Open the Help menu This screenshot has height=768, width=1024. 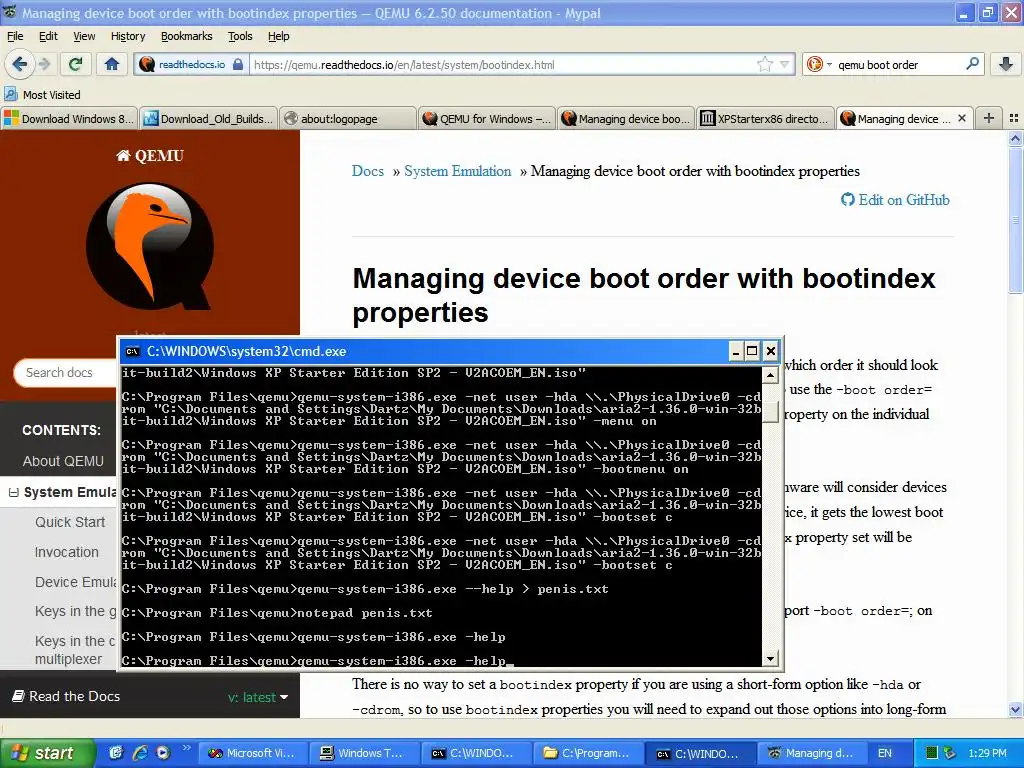(279, 36)
